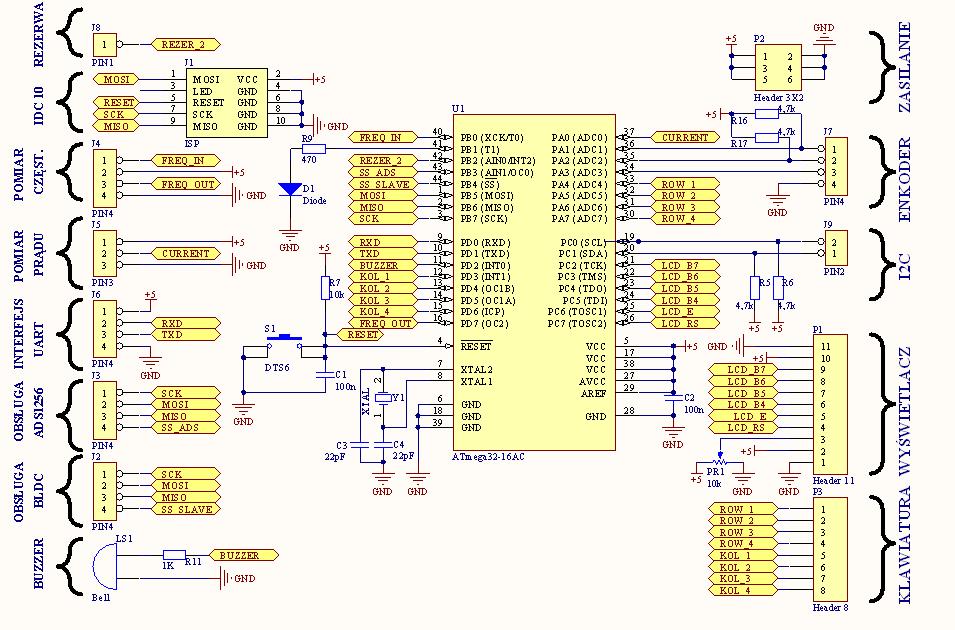Click the S1 DTS6 push-button symbol
Screen dimensions: 955x630
point(284,342)
